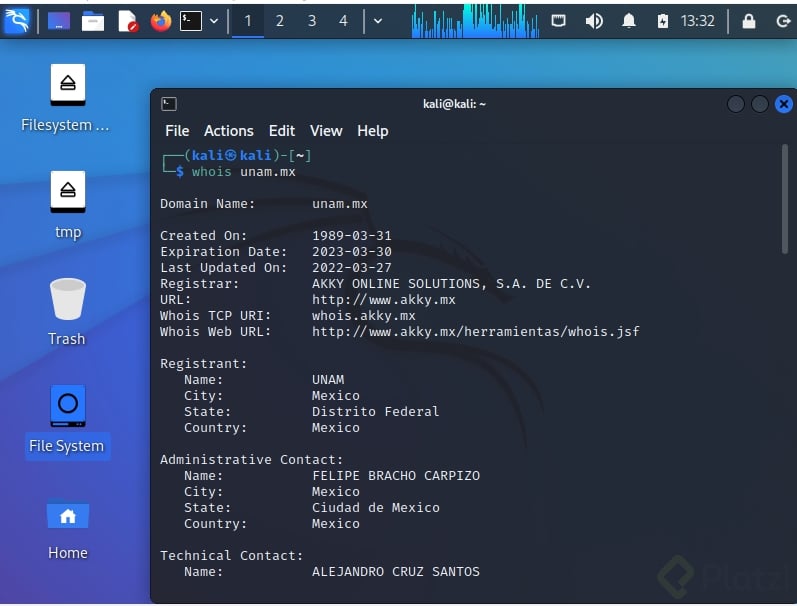The image size is (797, 606).
Task: Click the 13:32 clock
Action: pyautogui.click(x=697, y=21)
